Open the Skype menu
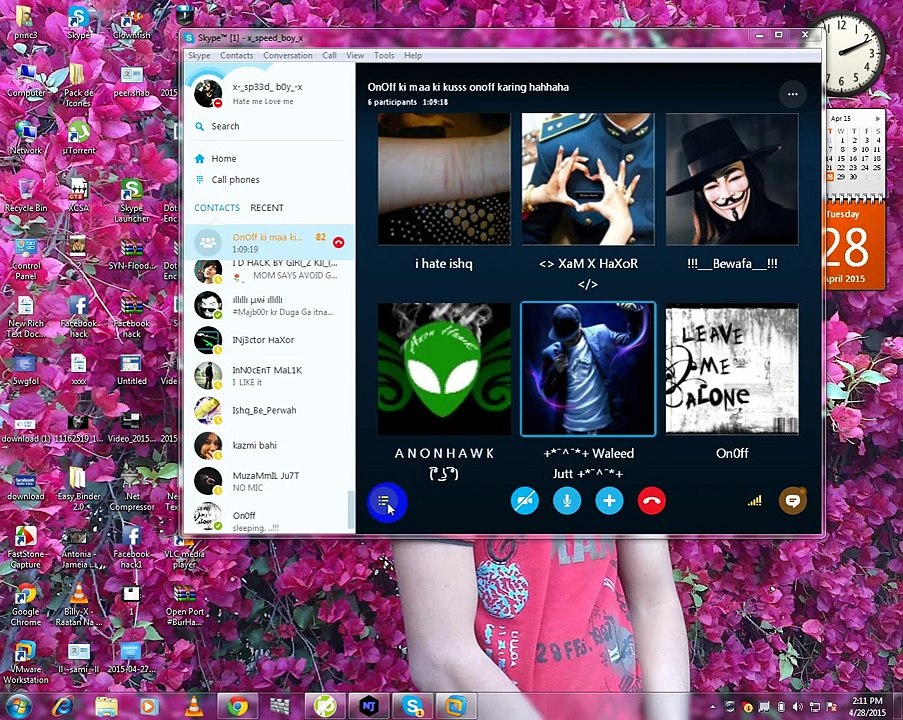This screenshot has width=903, height=720. point(199,55)
